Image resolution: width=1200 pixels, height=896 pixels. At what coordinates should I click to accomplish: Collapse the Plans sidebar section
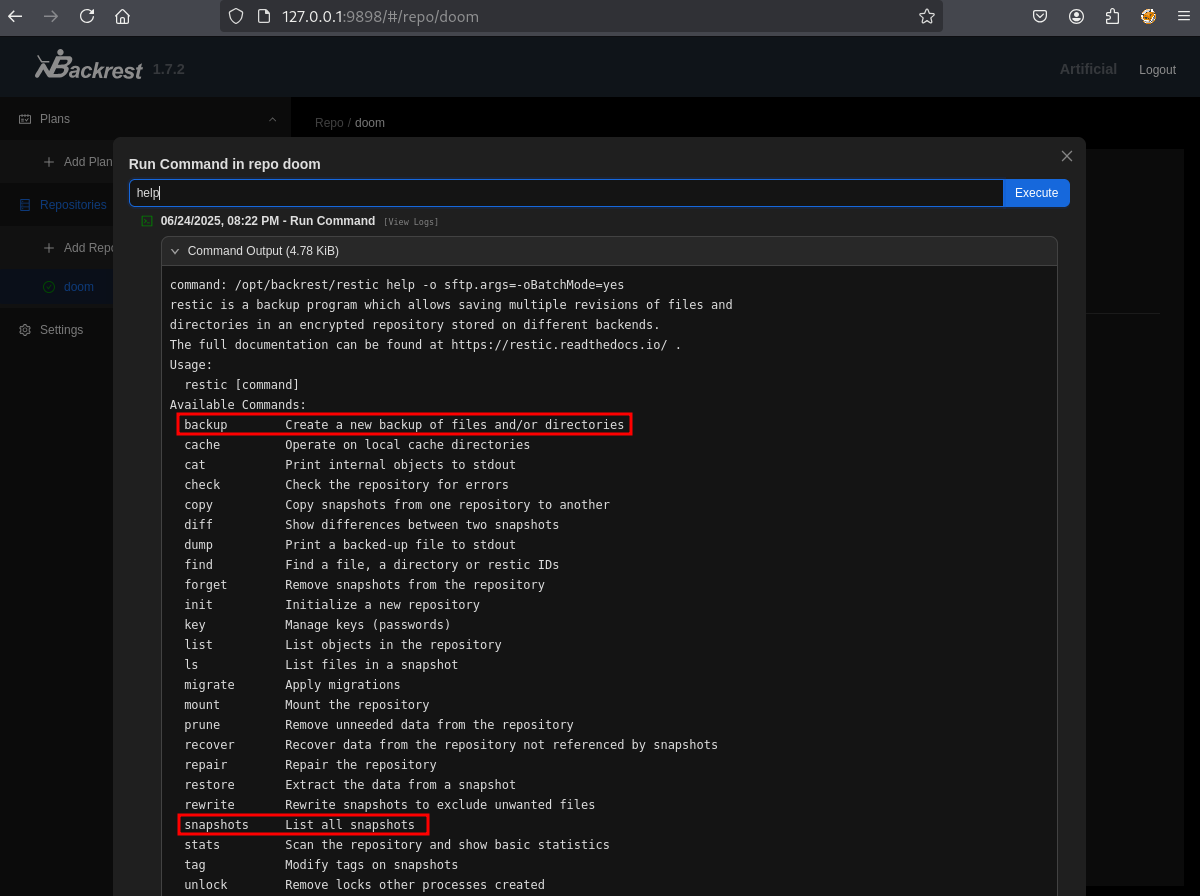272,119
